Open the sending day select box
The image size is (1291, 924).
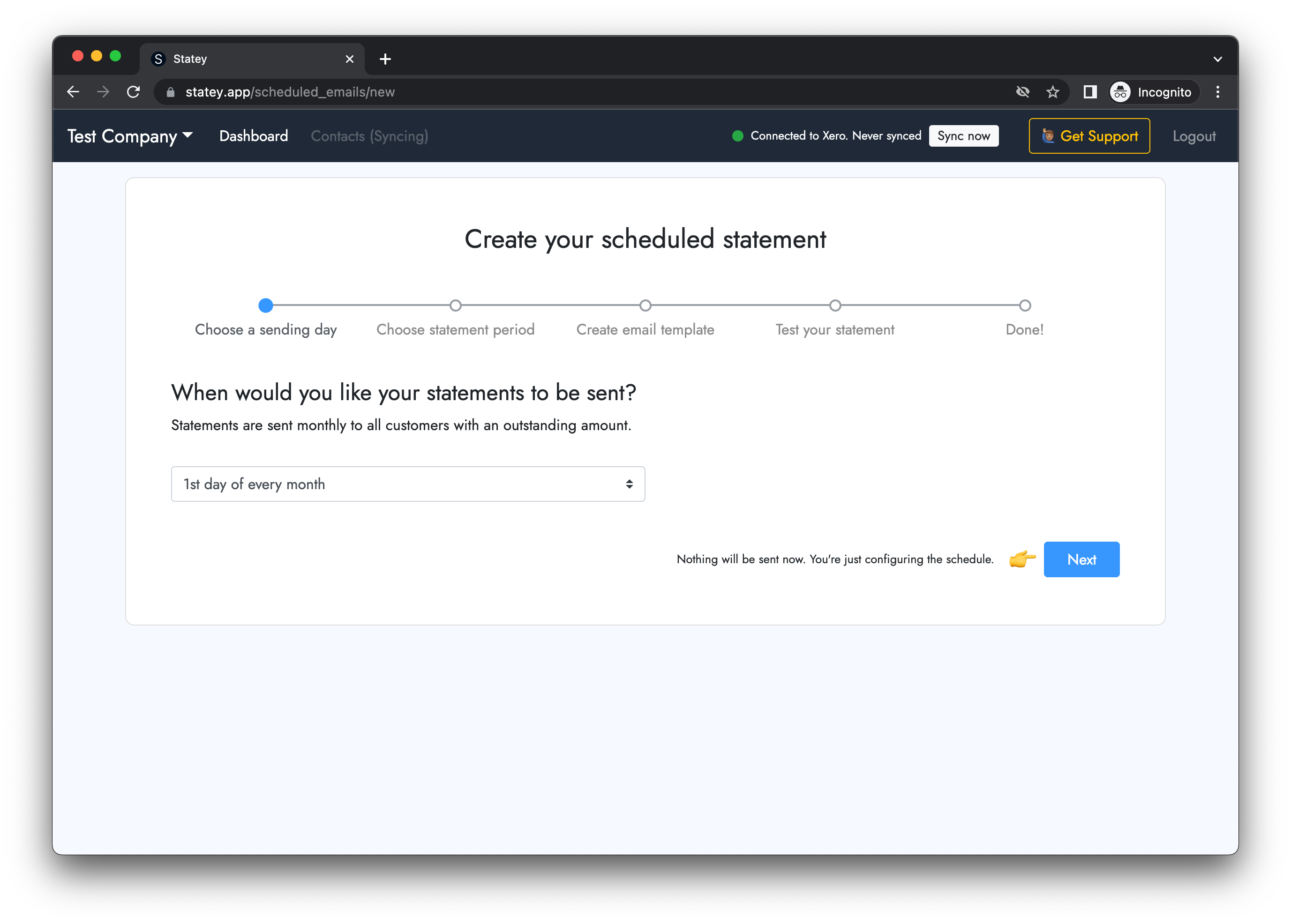pos(407,484)
